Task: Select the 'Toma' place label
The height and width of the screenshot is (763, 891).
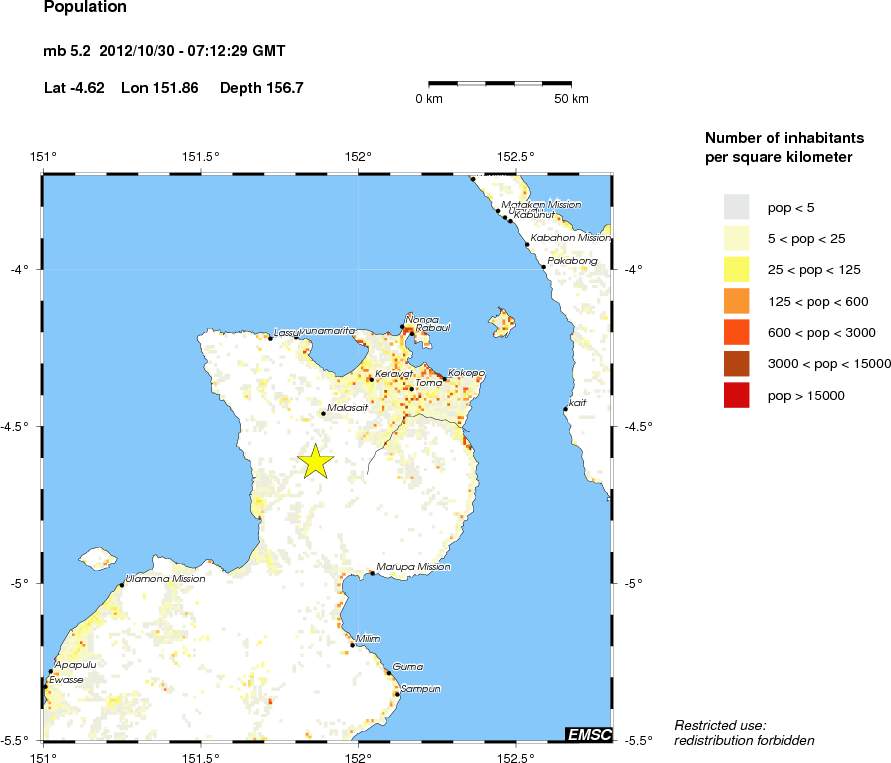Action: coord(428,383)
